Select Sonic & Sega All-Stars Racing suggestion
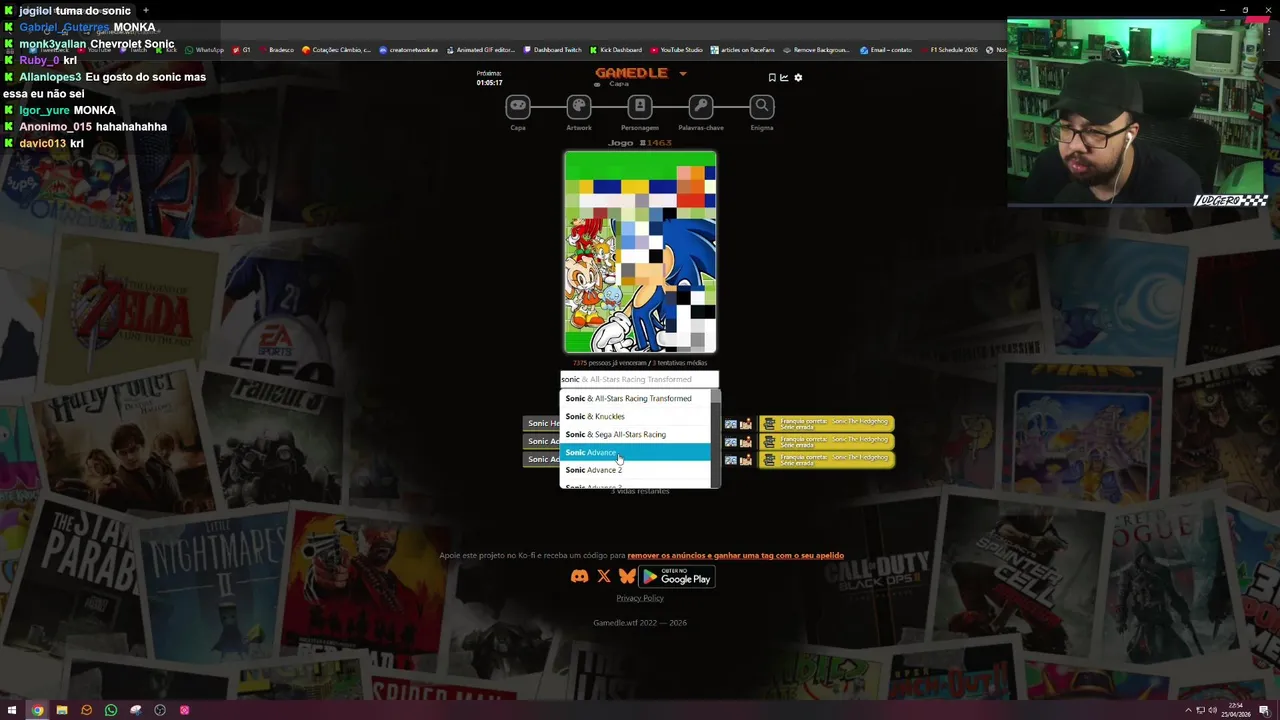This screenshot has height=720, width=1280. click(x=635, y=434)
